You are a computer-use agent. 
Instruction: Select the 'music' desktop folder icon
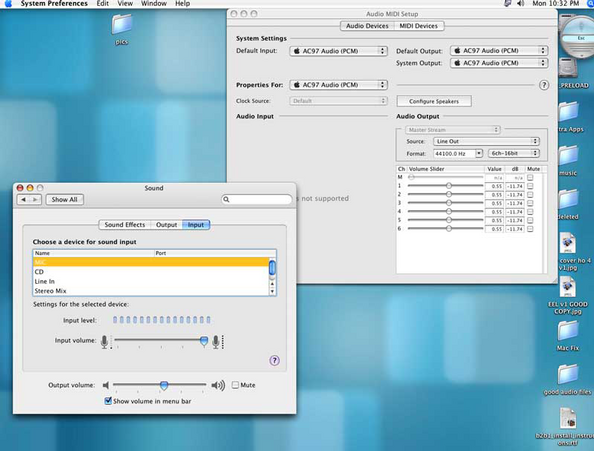[x=568, y=157]
